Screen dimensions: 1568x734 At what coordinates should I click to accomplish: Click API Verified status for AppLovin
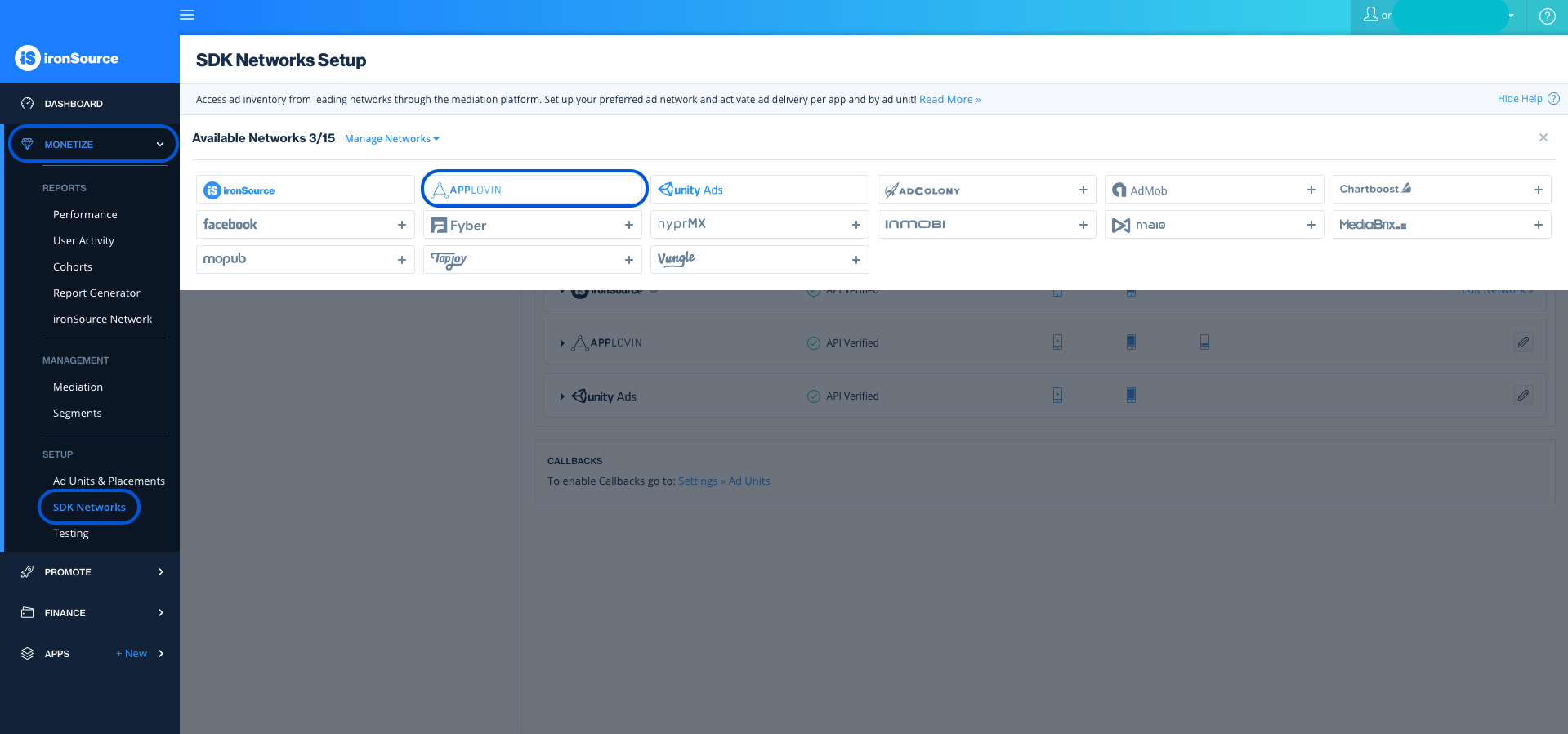[842, 343]
